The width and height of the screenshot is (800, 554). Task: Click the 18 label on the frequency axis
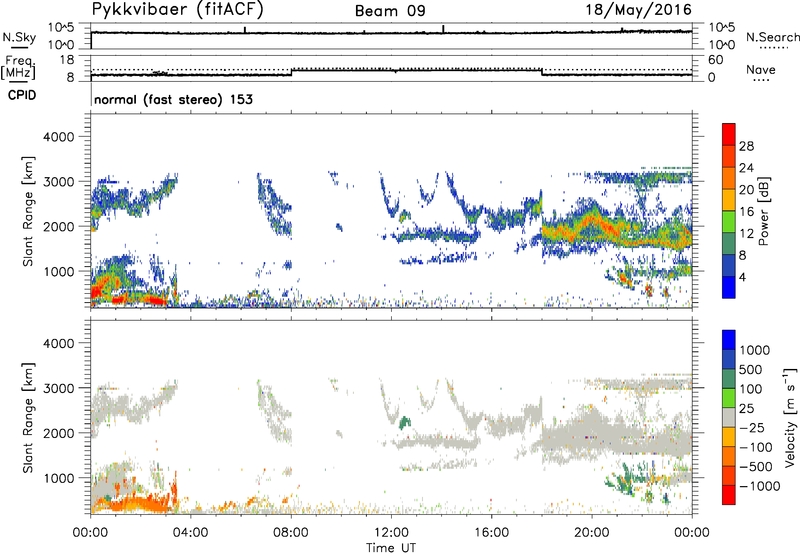[67, 60]
